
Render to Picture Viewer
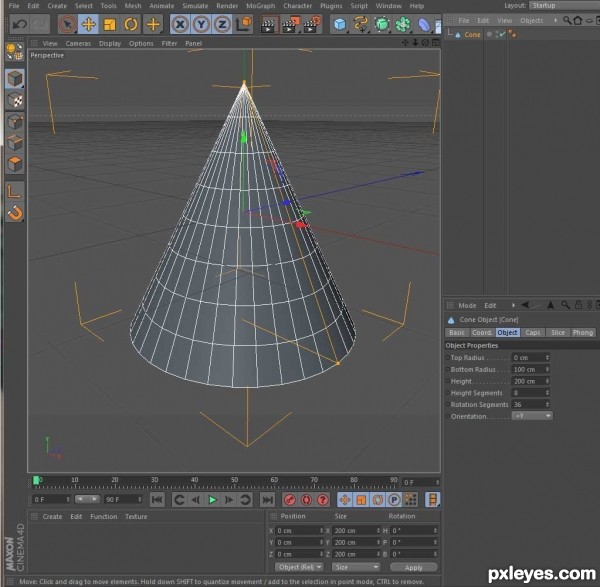pos(290,24)
